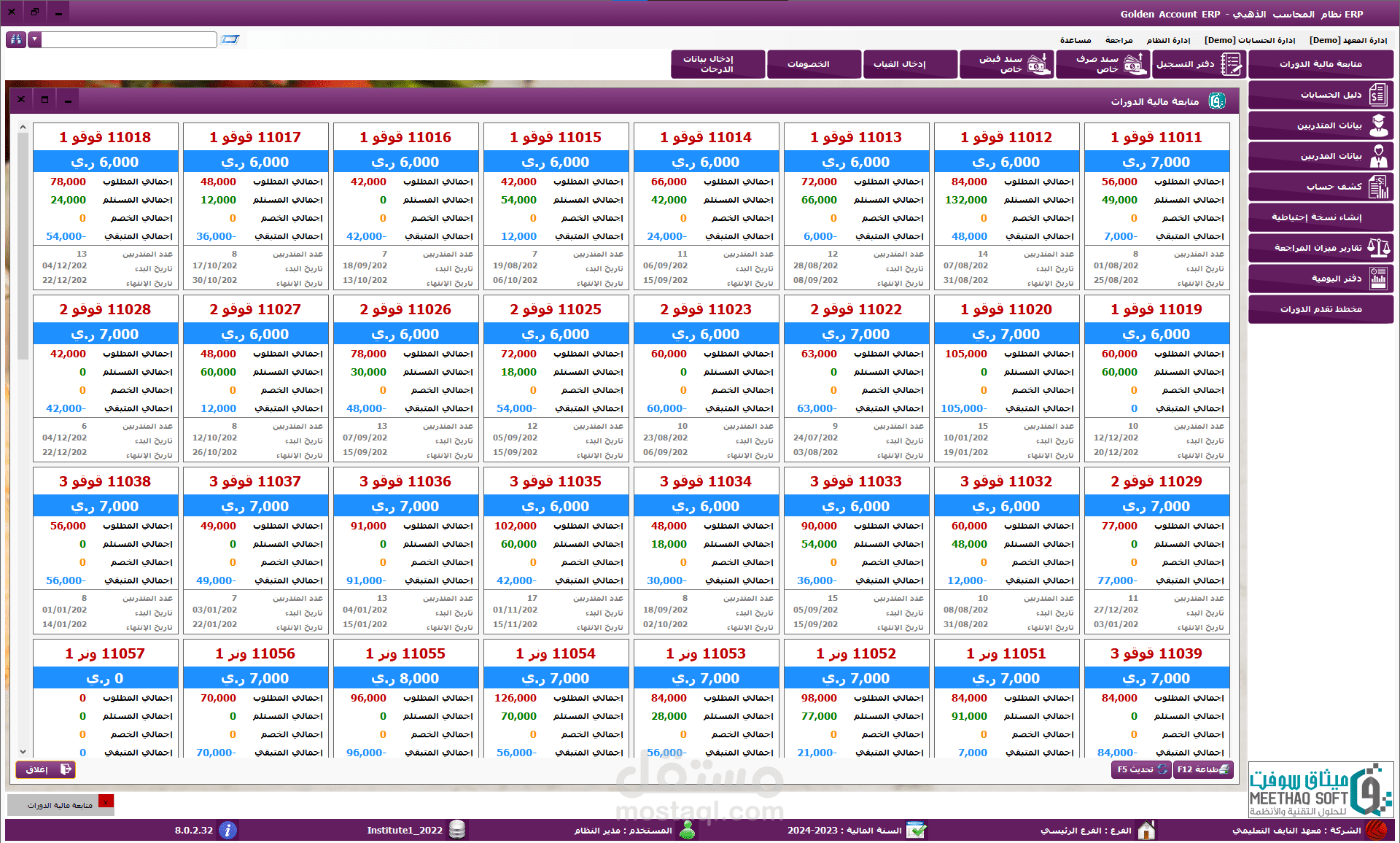
Task: Select course card 11011 قوقو 1
Action: (x=1156, y=137)
